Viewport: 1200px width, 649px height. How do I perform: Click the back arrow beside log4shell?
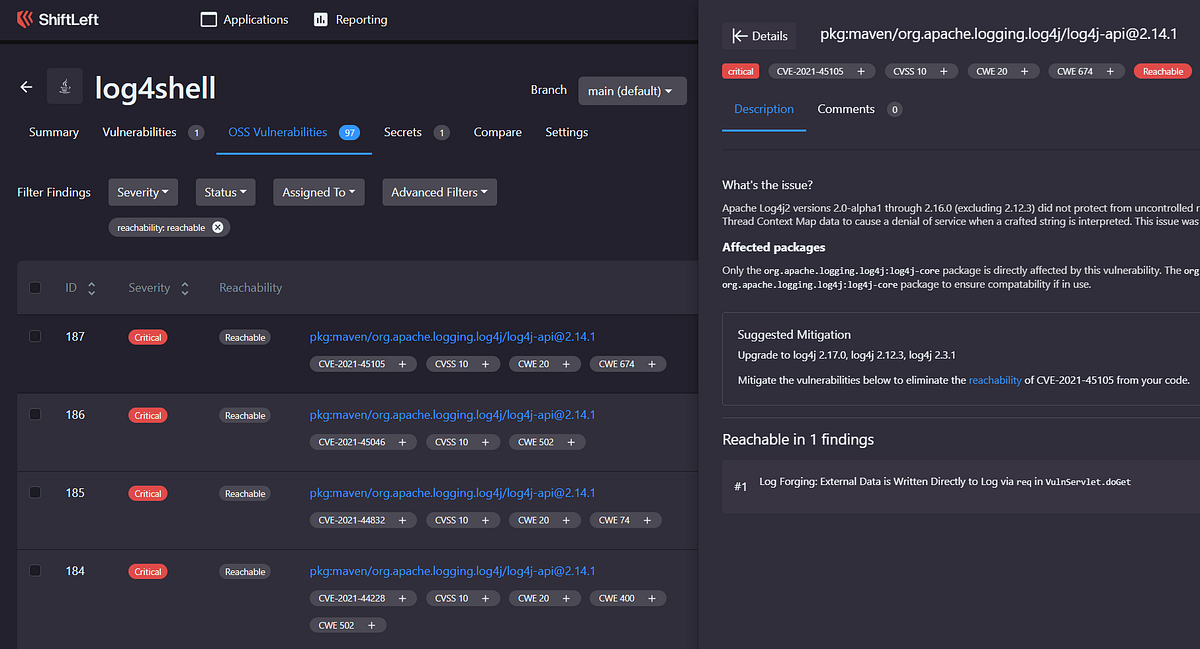click(26, 87)
